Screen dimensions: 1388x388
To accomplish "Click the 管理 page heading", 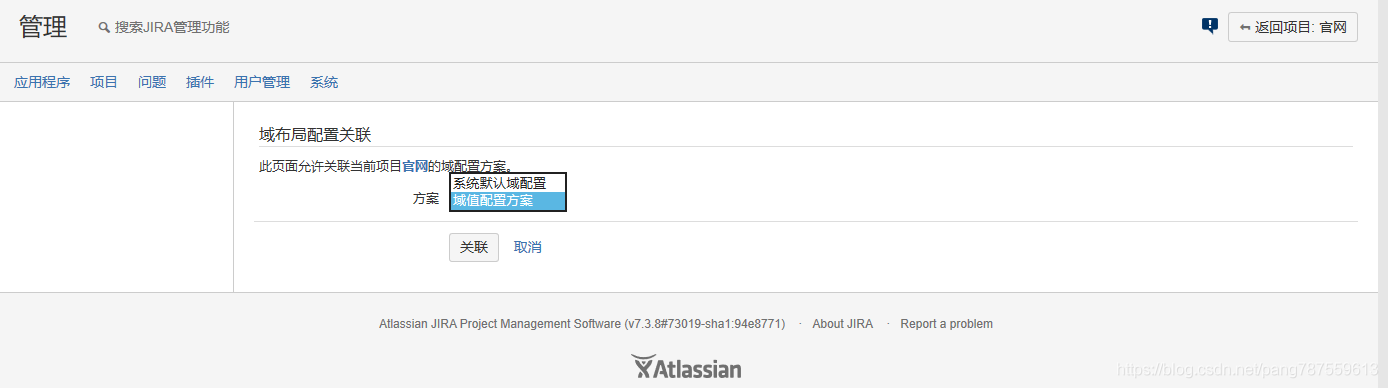I will (43, 27).
